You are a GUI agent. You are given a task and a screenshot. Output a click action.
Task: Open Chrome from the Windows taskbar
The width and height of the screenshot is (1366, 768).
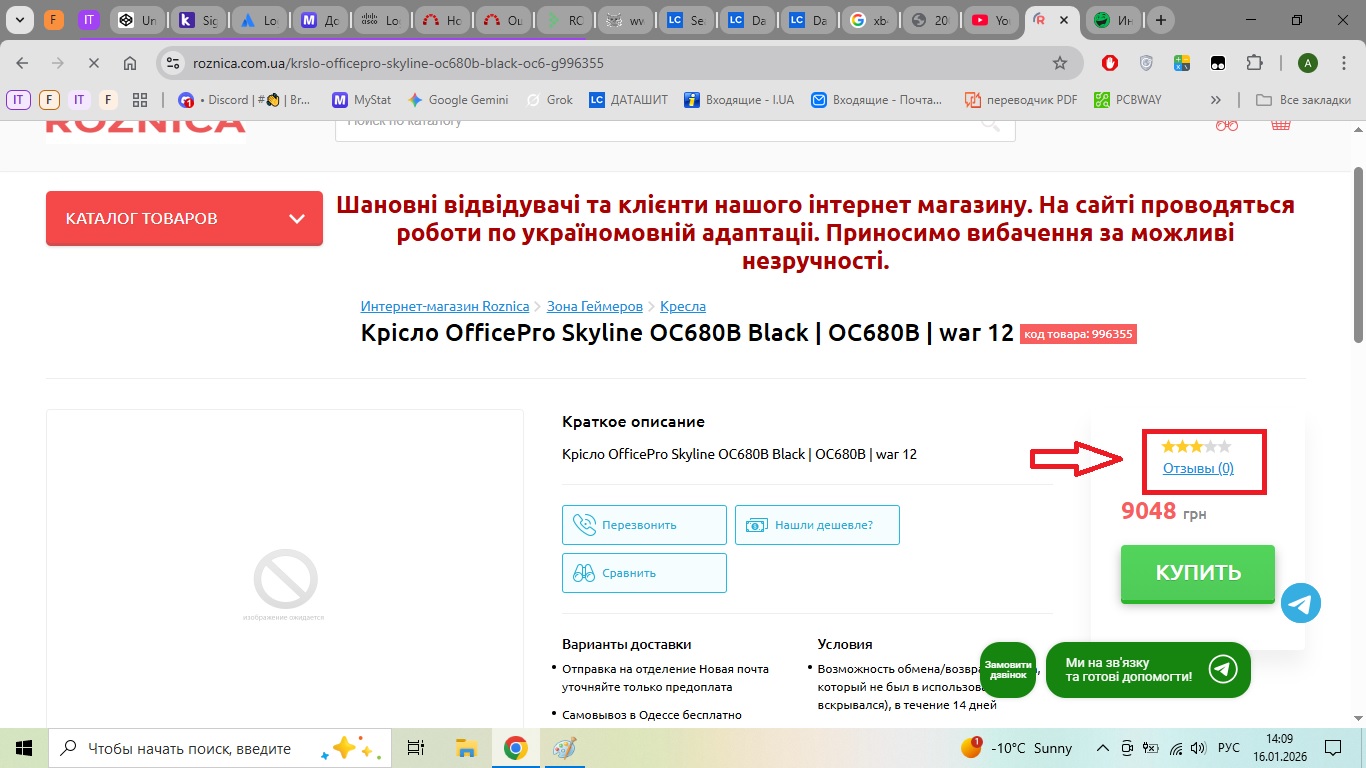tap(515, 748)
